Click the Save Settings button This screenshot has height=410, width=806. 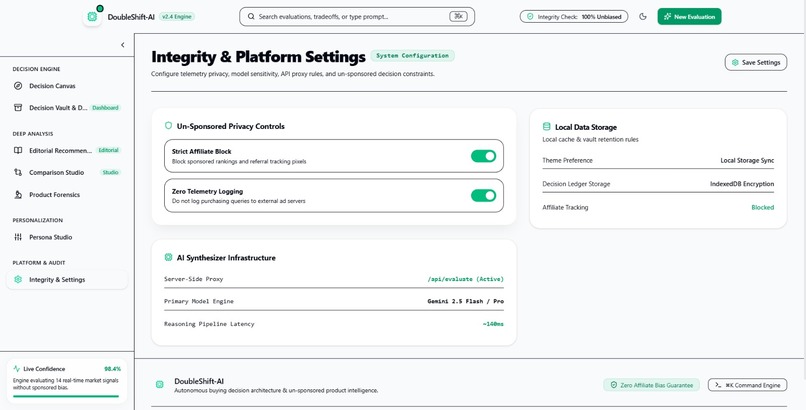(756, 62)
